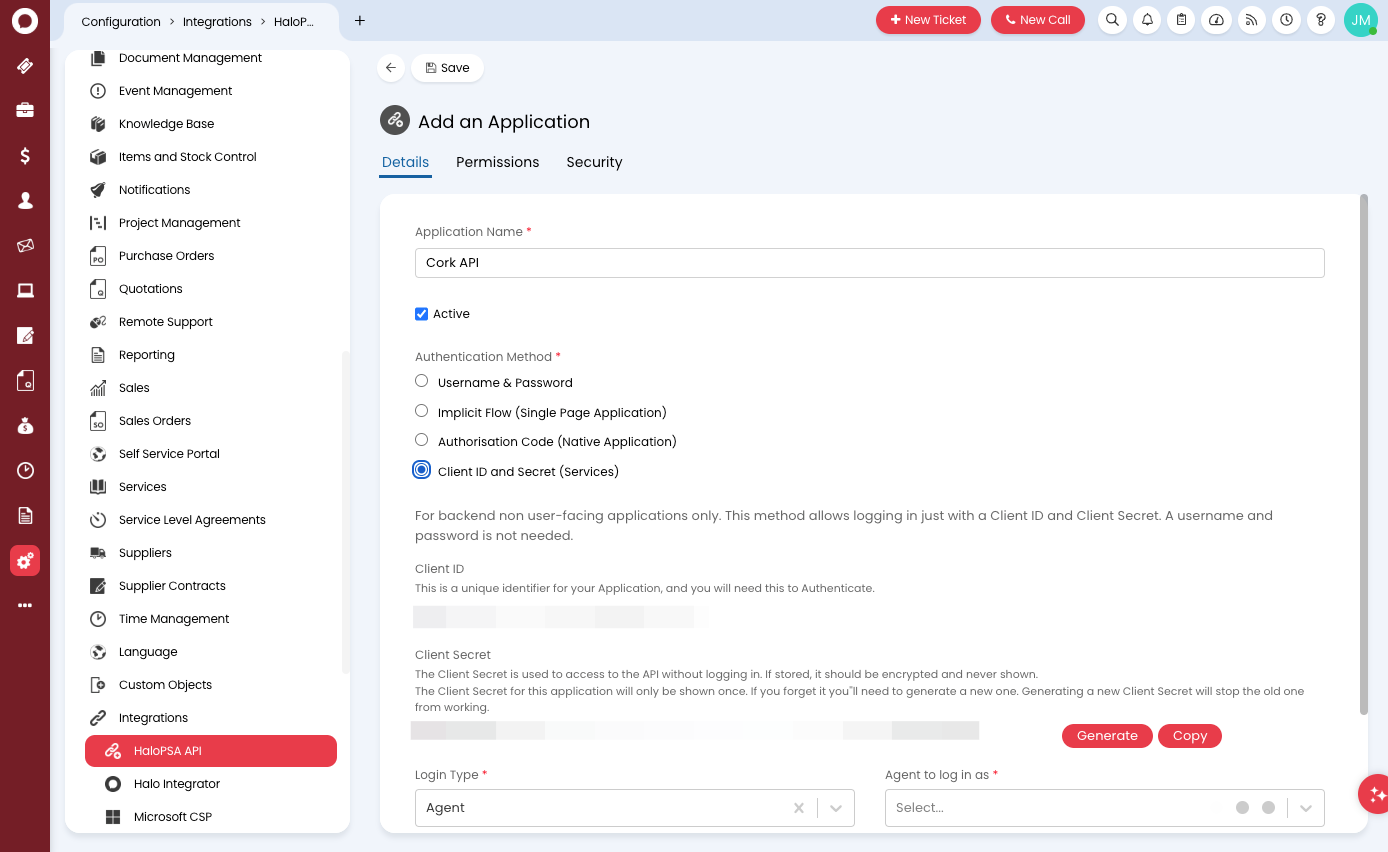The height and width of the screenshot is (852, 1388).
Task: Open Halo Integrator in the sidebar
Action: pyautogui.click(x=176, y=784)
